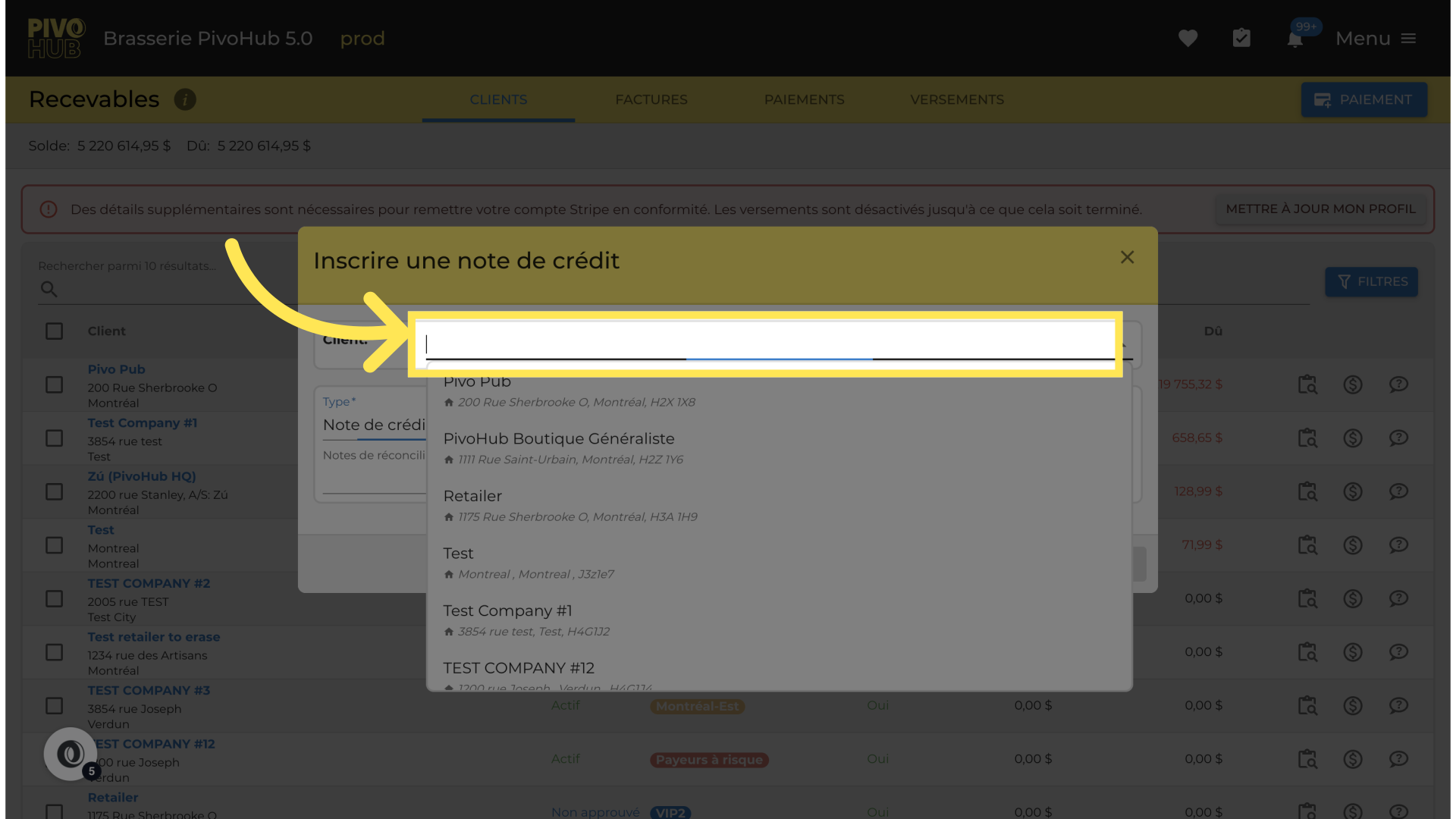This screenshot has height=819, width=1456.
Task: Click the Recevables info icon
Action: tap(185, 99)
